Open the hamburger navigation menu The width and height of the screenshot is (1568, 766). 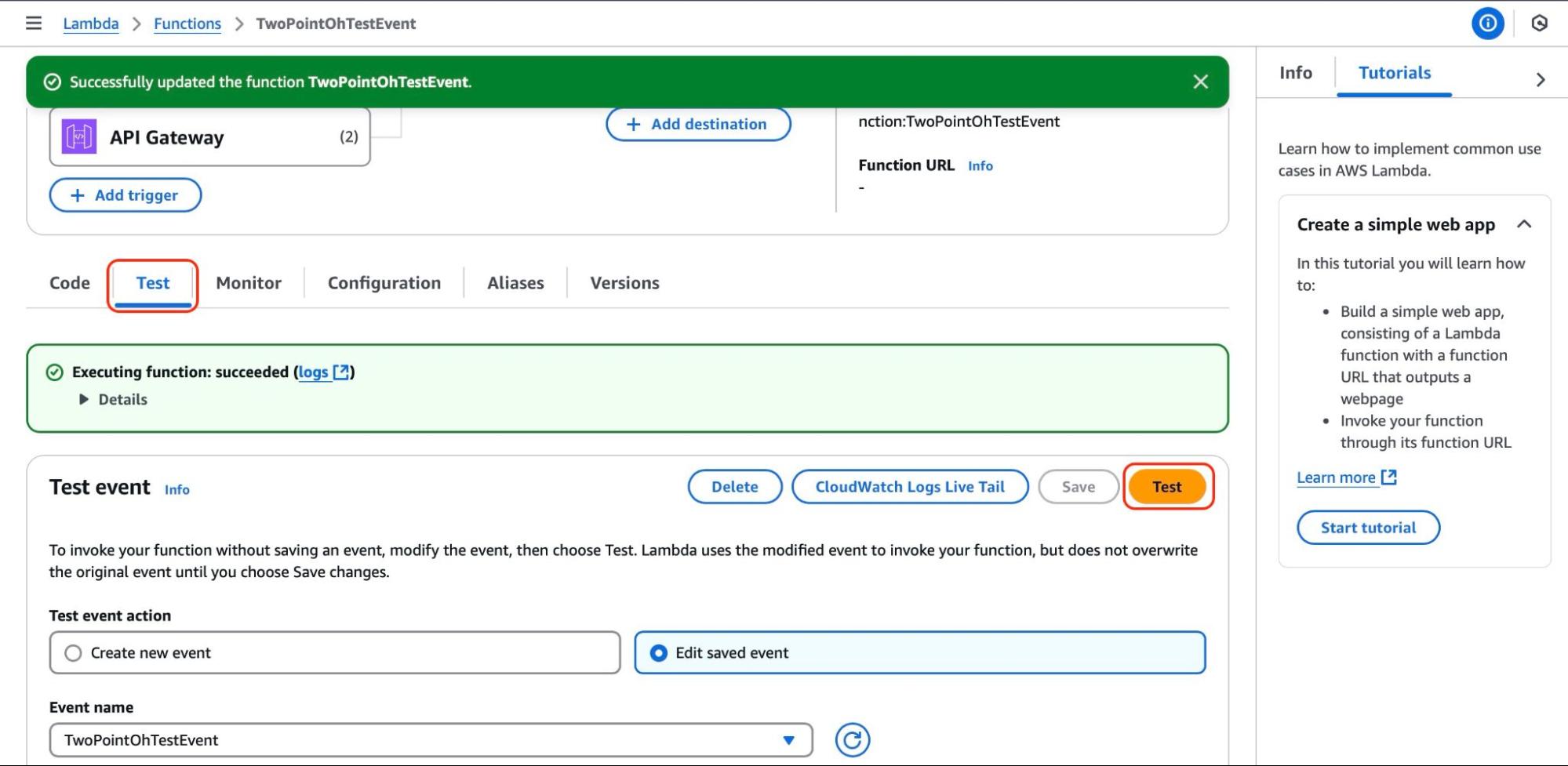pos(33,24)
